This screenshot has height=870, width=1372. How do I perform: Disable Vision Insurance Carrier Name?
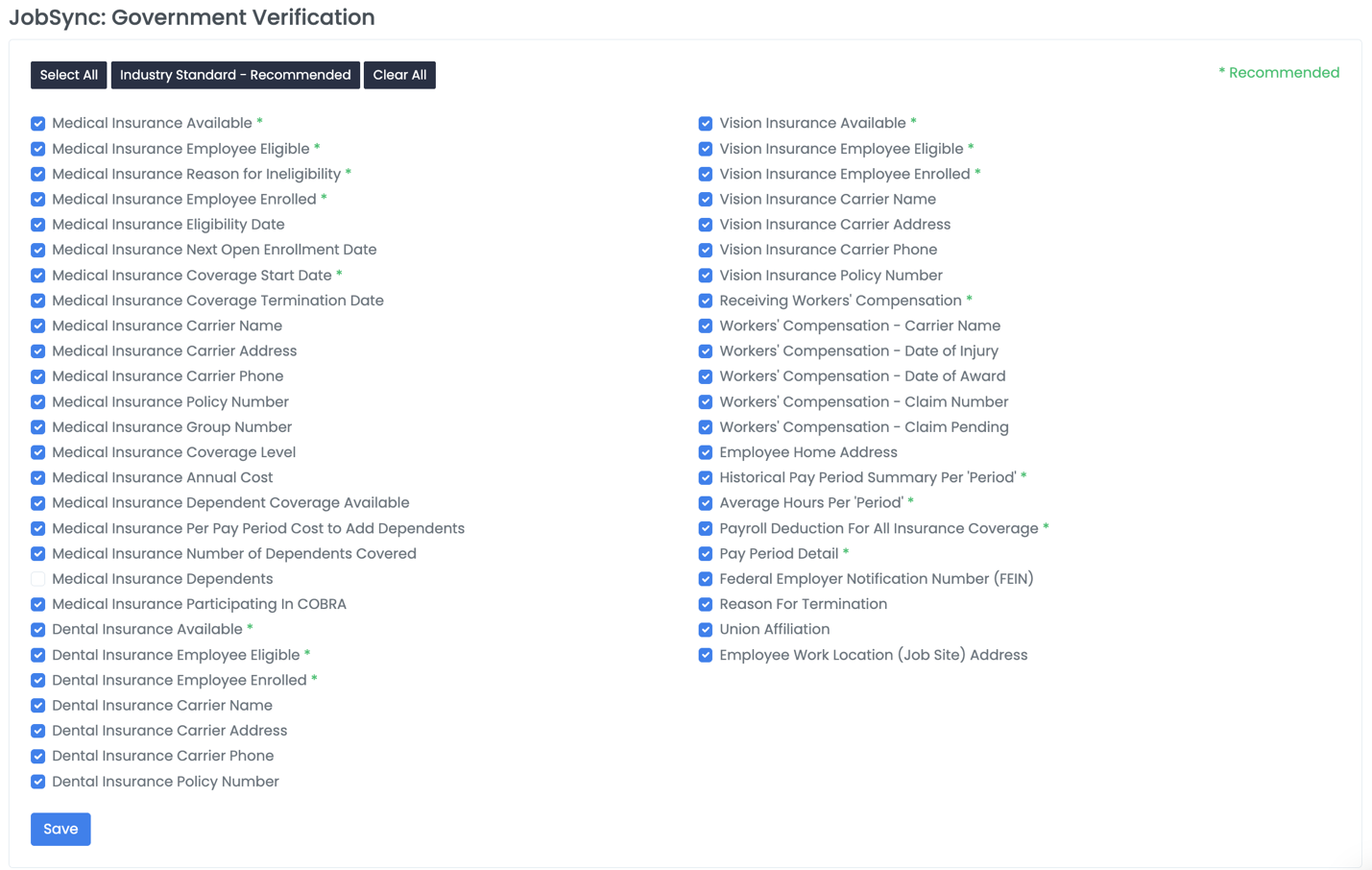706,200
